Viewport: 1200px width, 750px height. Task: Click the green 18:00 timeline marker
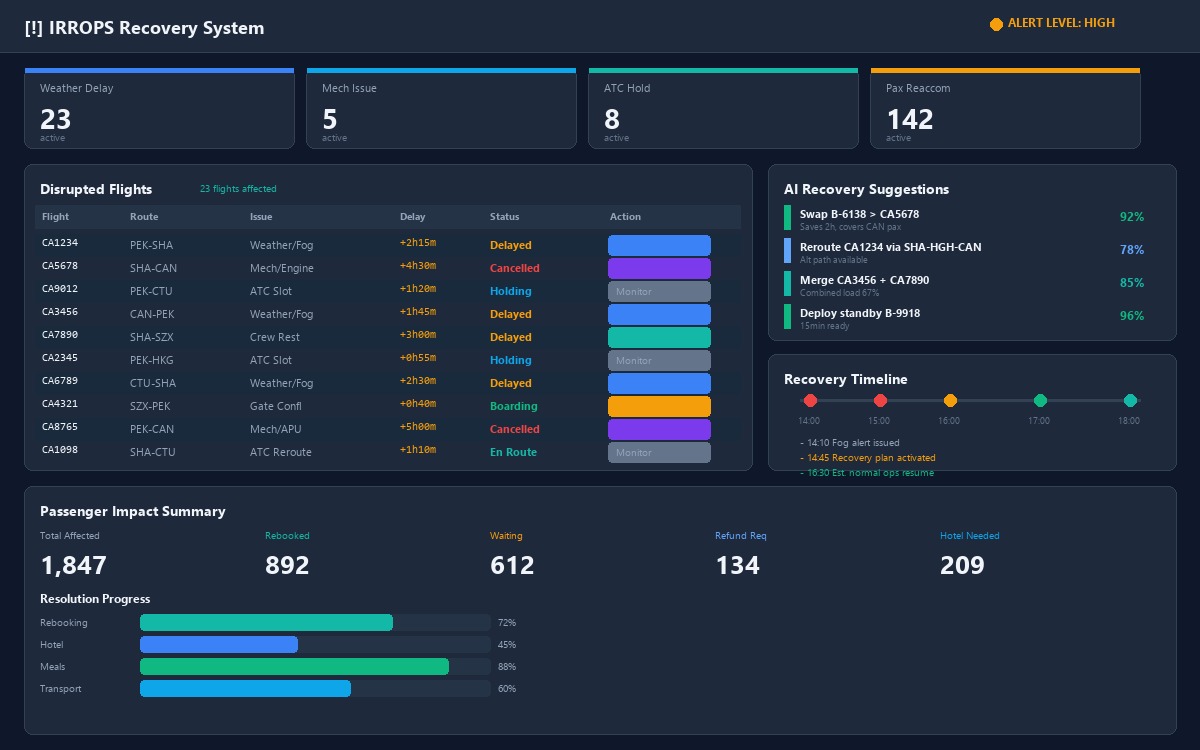[x=1130, y=399]
